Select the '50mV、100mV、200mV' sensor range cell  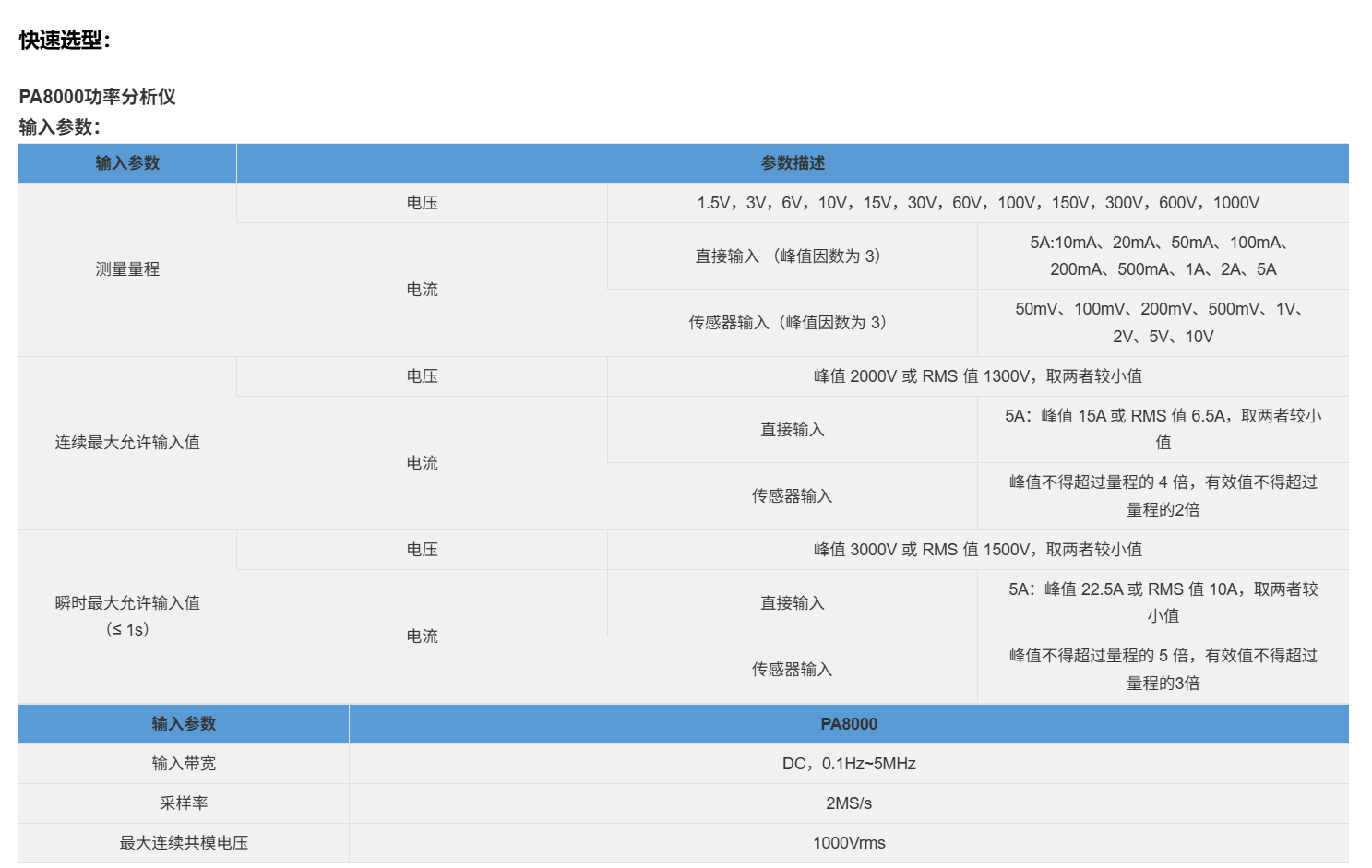point(1163,323)
